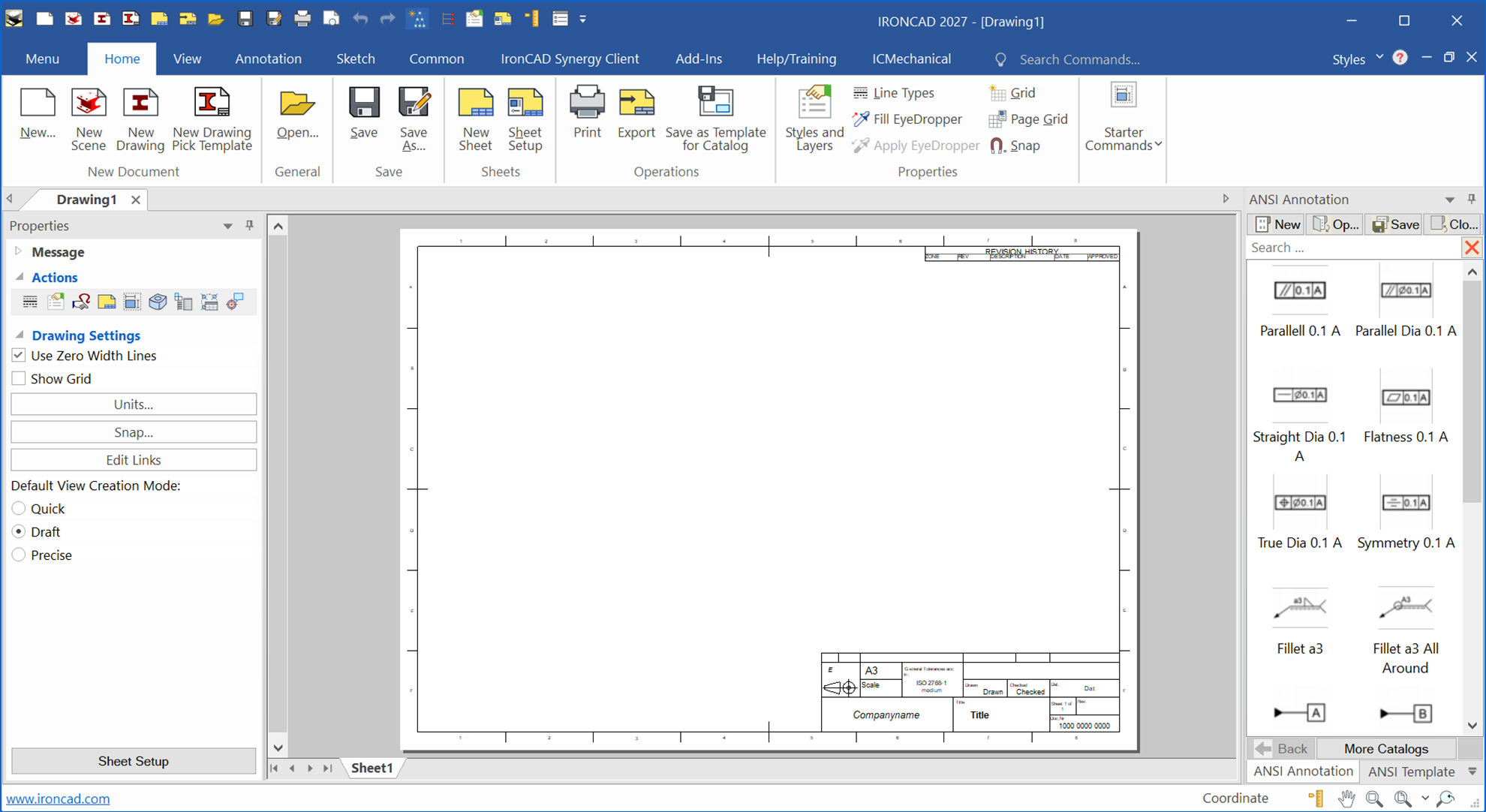Click the New Scene icon

pyautogui.click(x=89, y=103)
